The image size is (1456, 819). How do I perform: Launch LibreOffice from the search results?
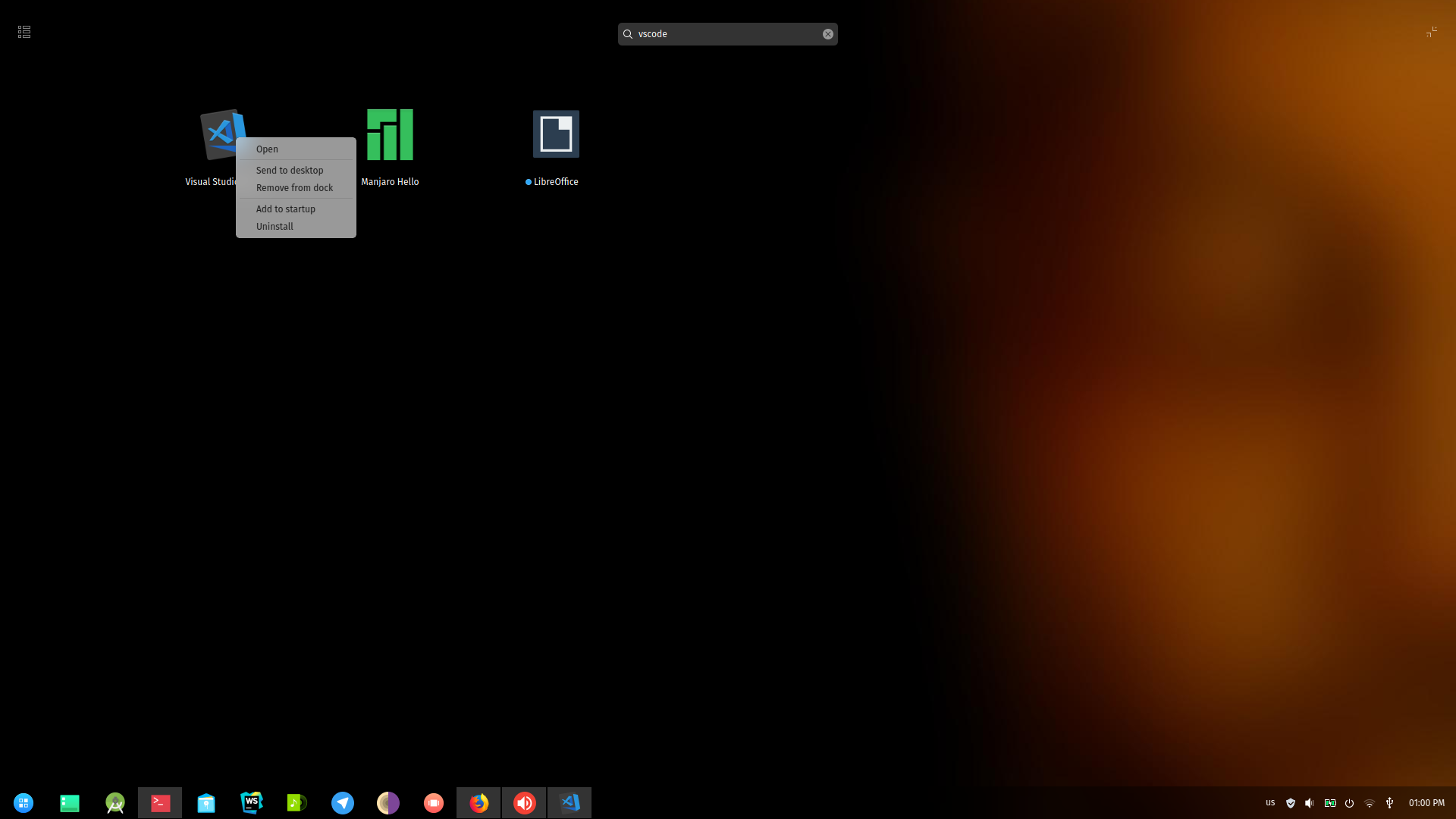point(556,134)
